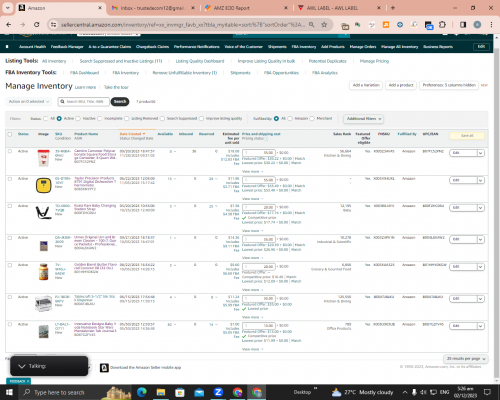Open Windows Start menu

[9, 392]
